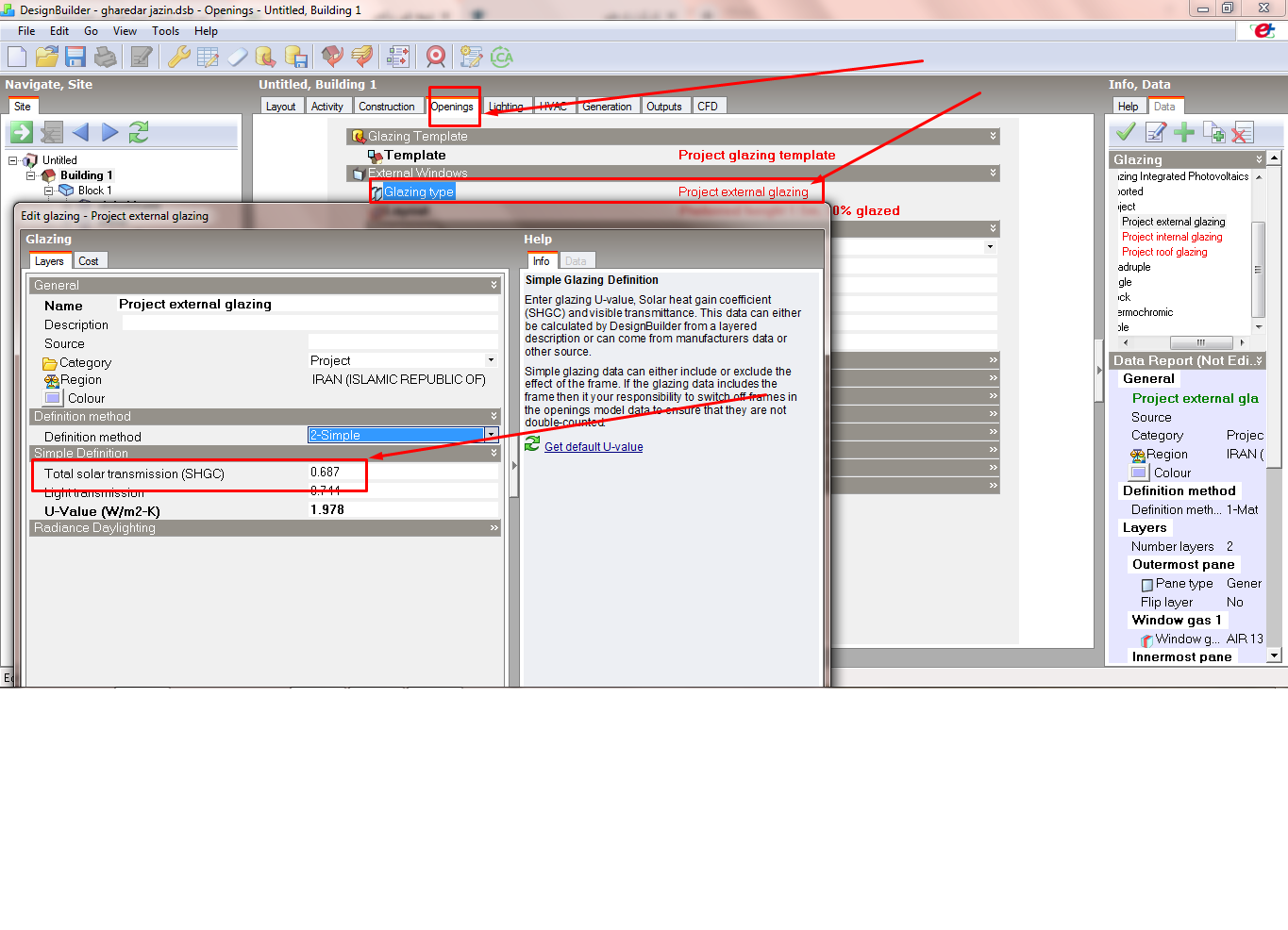Image resolution: width=1288 pixels, height=930 pixels.
Task: Click the vertical scrollbar of the Glazing list
Action: tap(1258, 251)
